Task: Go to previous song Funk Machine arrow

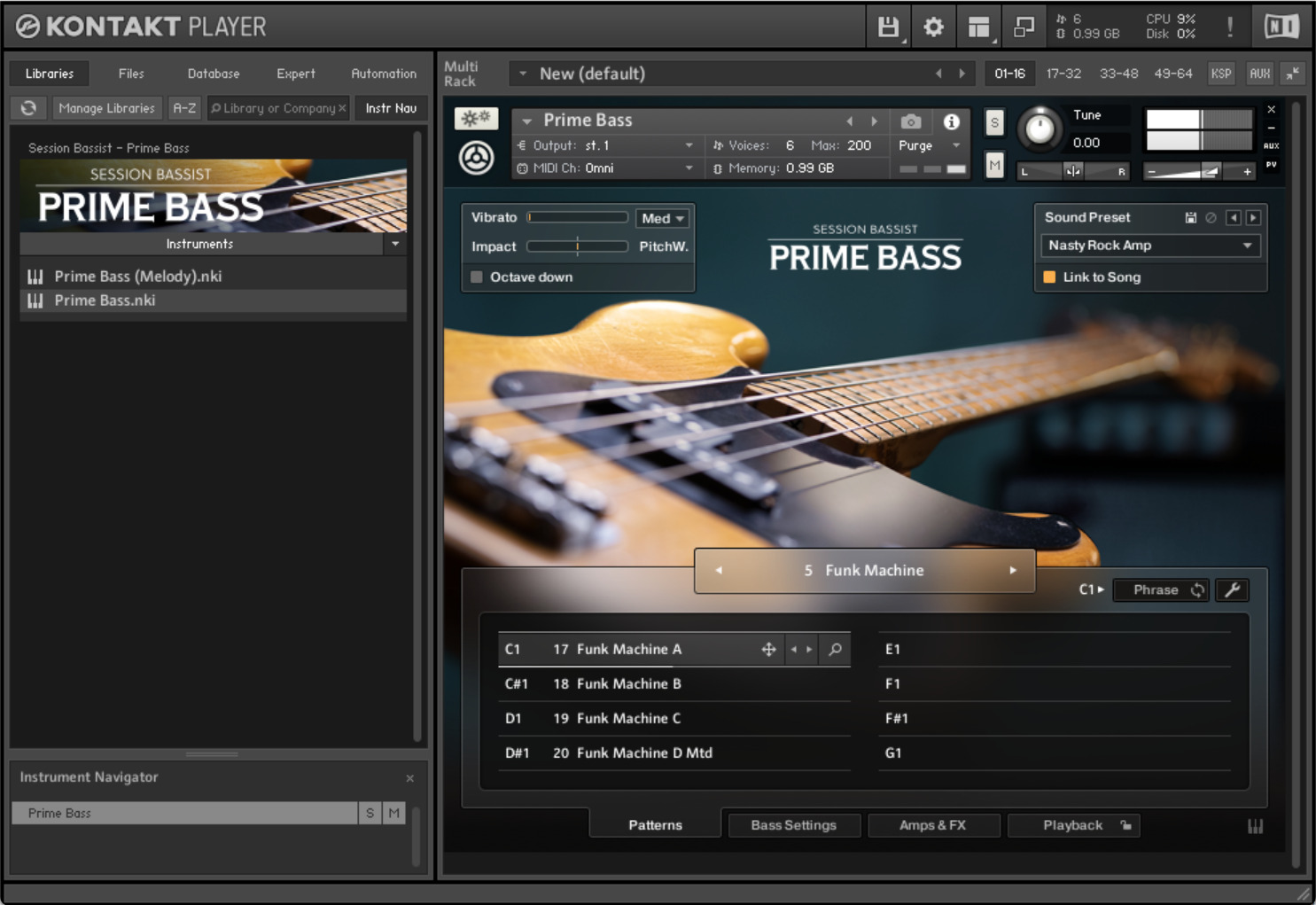Action: click(719, 571)
